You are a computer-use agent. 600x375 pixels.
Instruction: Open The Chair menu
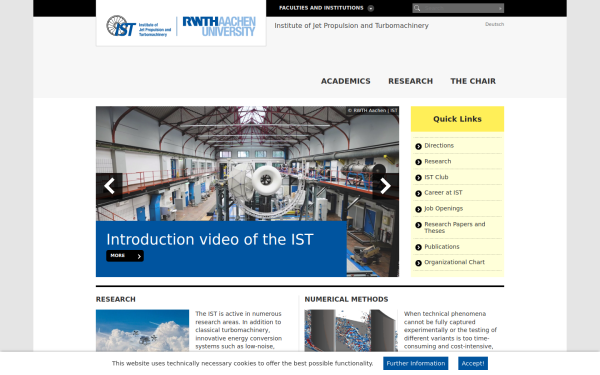click(473, 81)
